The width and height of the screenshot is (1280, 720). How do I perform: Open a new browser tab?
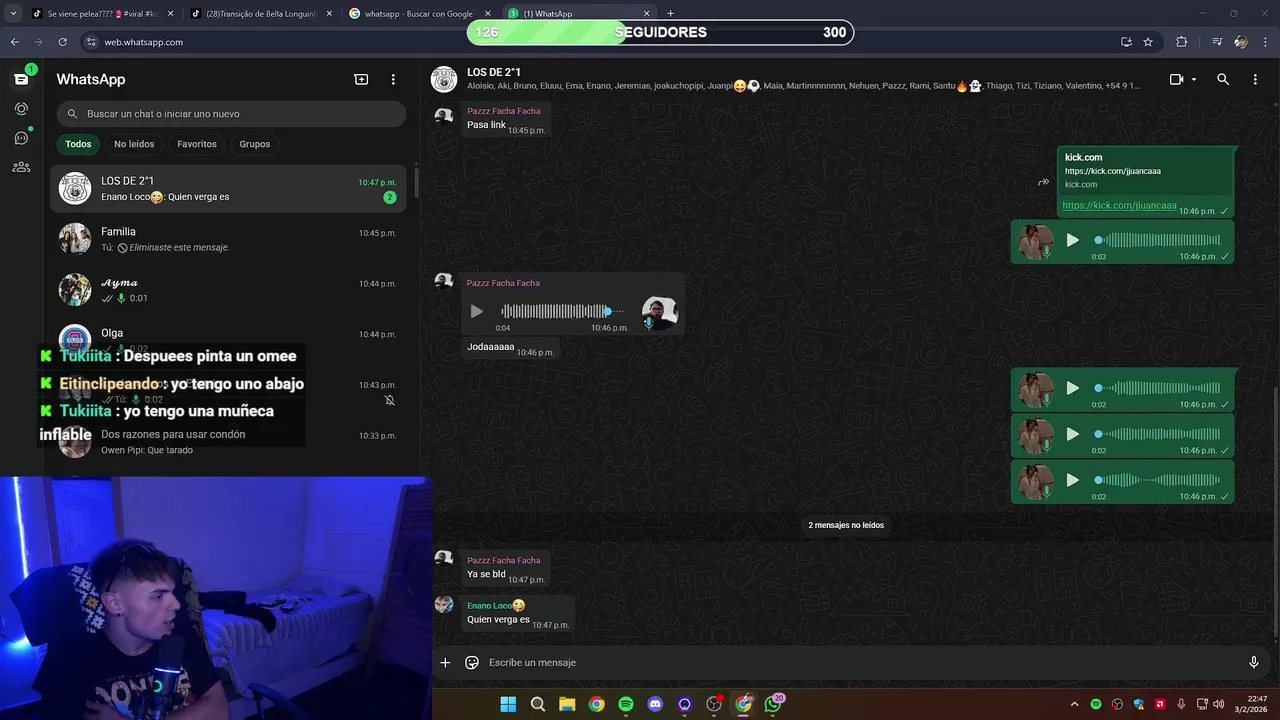click(670, 14)
